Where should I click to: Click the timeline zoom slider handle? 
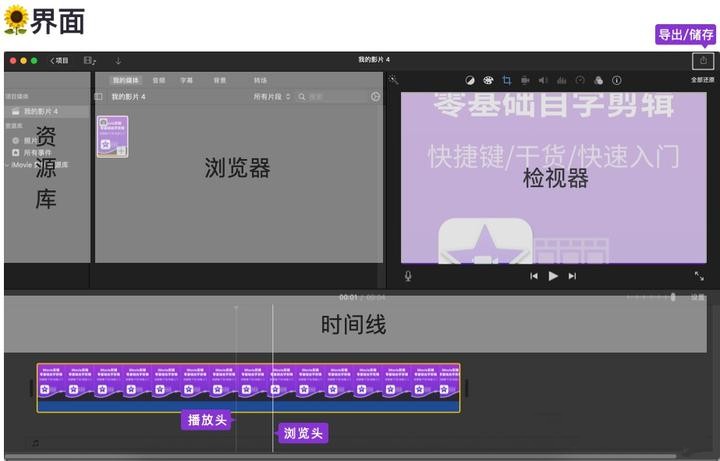pos(673,298)
